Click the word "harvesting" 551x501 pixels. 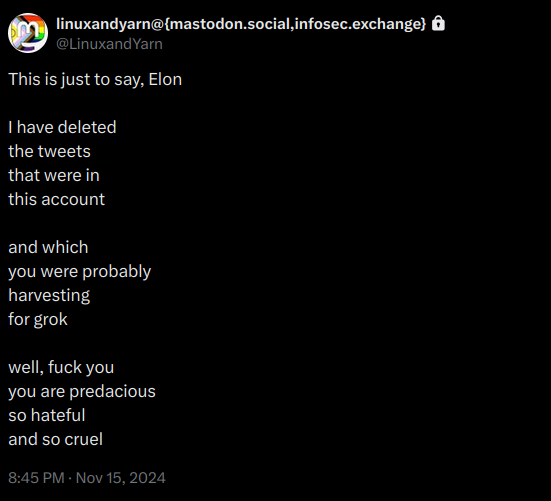tap(49, 296)
